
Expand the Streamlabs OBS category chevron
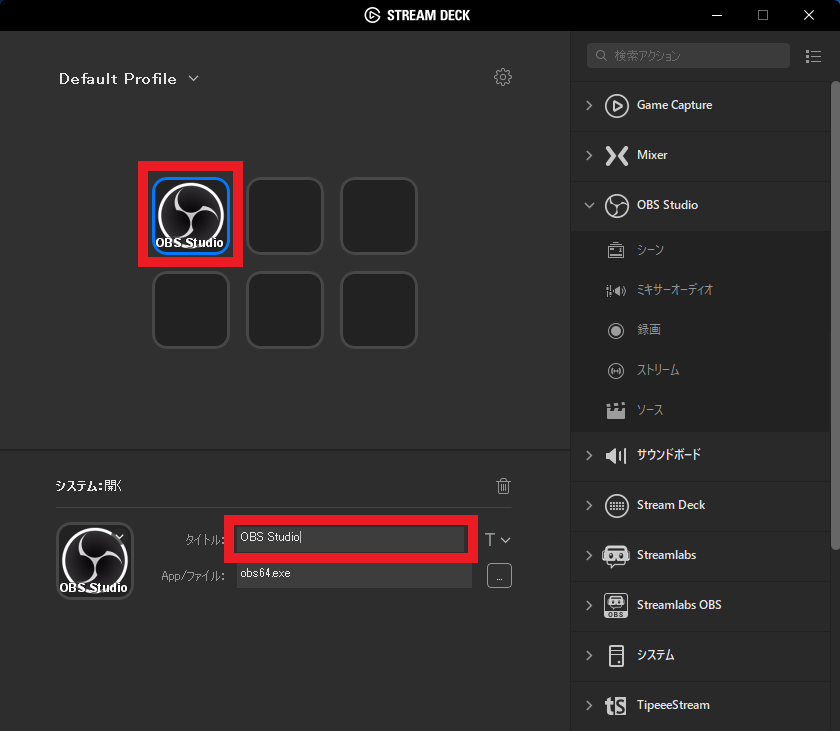pos(589,605)
